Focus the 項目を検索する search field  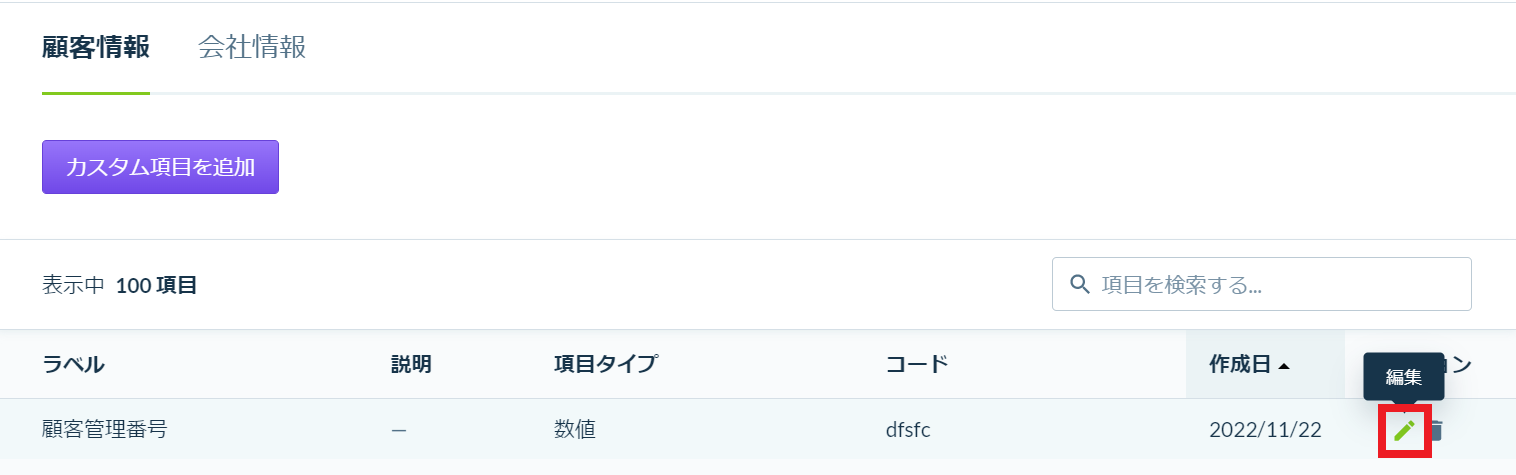pos(1262,284)
